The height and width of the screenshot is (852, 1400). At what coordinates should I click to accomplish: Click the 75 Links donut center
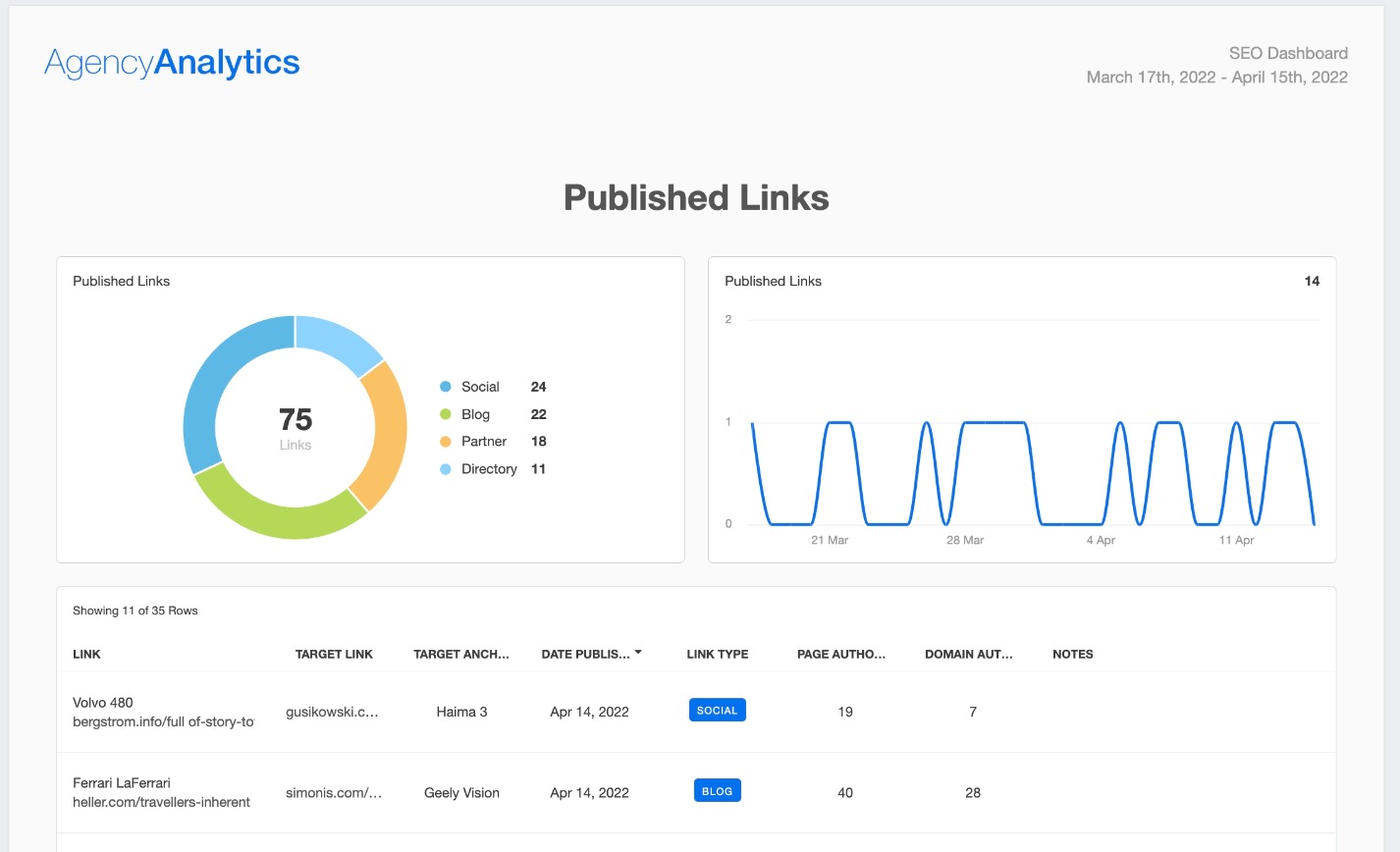(296, 428)
